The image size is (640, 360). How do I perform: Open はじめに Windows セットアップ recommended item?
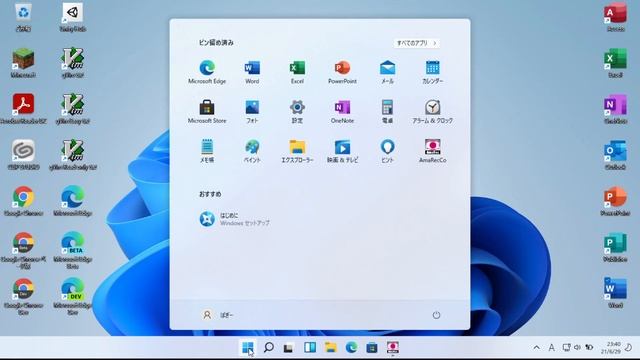click(235, 219)
